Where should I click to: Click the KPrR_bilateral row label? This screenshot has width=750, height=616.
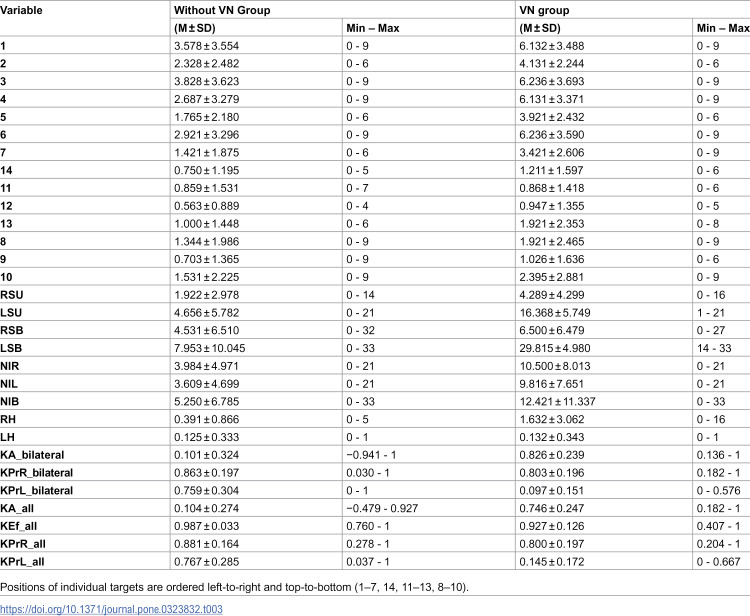point(36,473)
